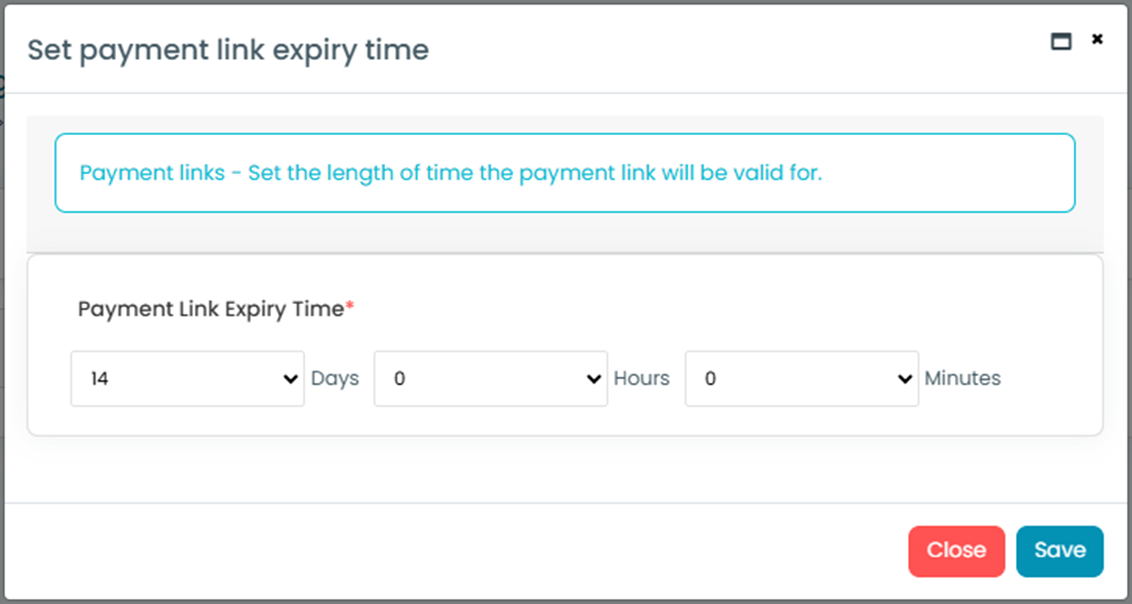
Task: Select the 0 value in the Hours field
Action: pyautogui.click(x=400, y=379)
